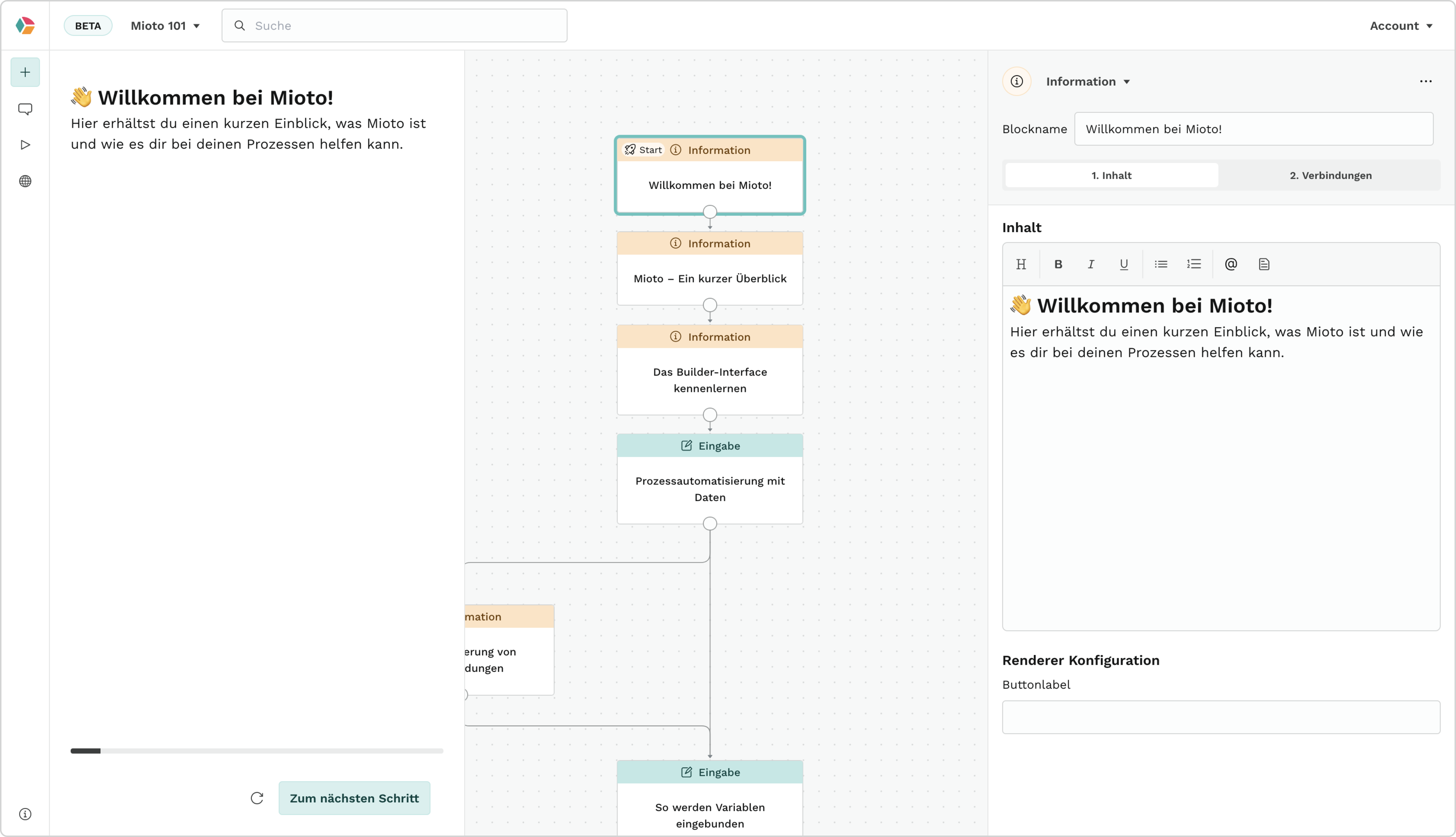The image size is (1456, 837).
Task: Click the plus add-block icon in sidebar
Action: [x=25, y=72]
